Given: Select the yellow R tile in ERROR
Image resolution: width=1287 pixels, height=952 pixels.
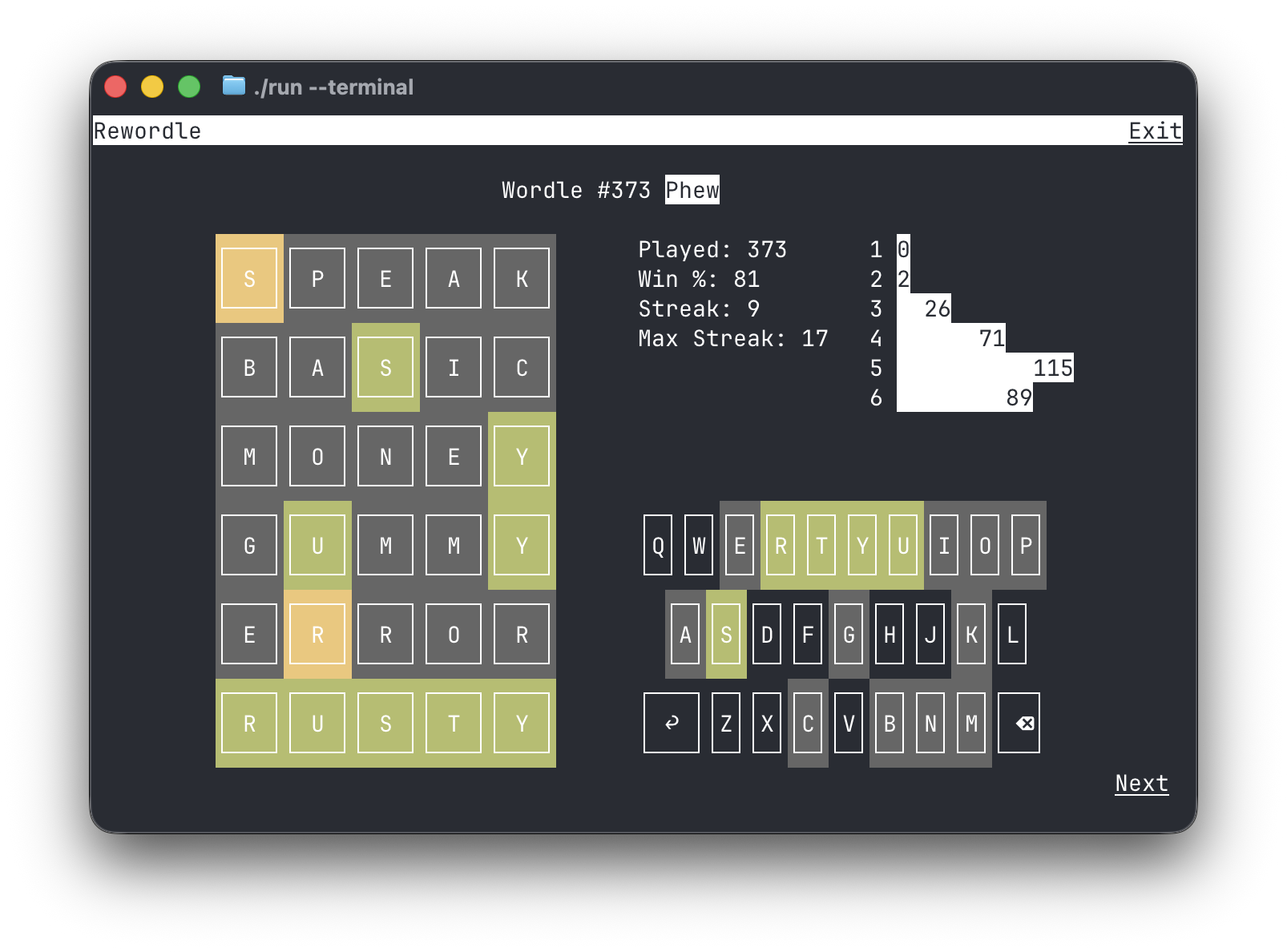Looking at the screenshot, I should (317, 634).
